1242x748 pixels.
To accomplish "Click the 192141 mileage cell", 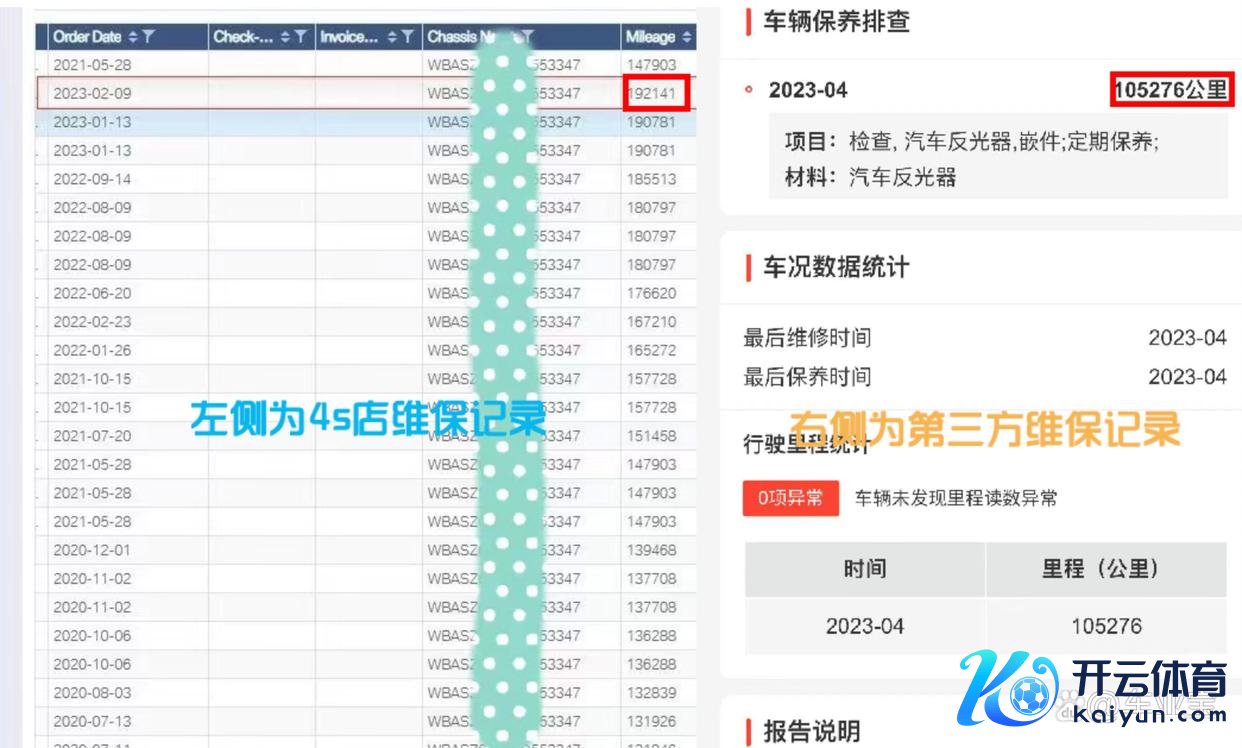I will (x=652, y=94).
